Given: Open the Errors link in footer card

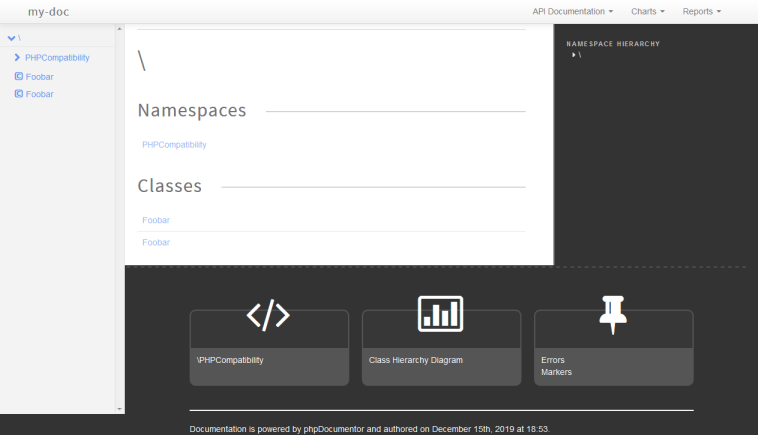Looking at the screenshot, I should tap(553, 360).
